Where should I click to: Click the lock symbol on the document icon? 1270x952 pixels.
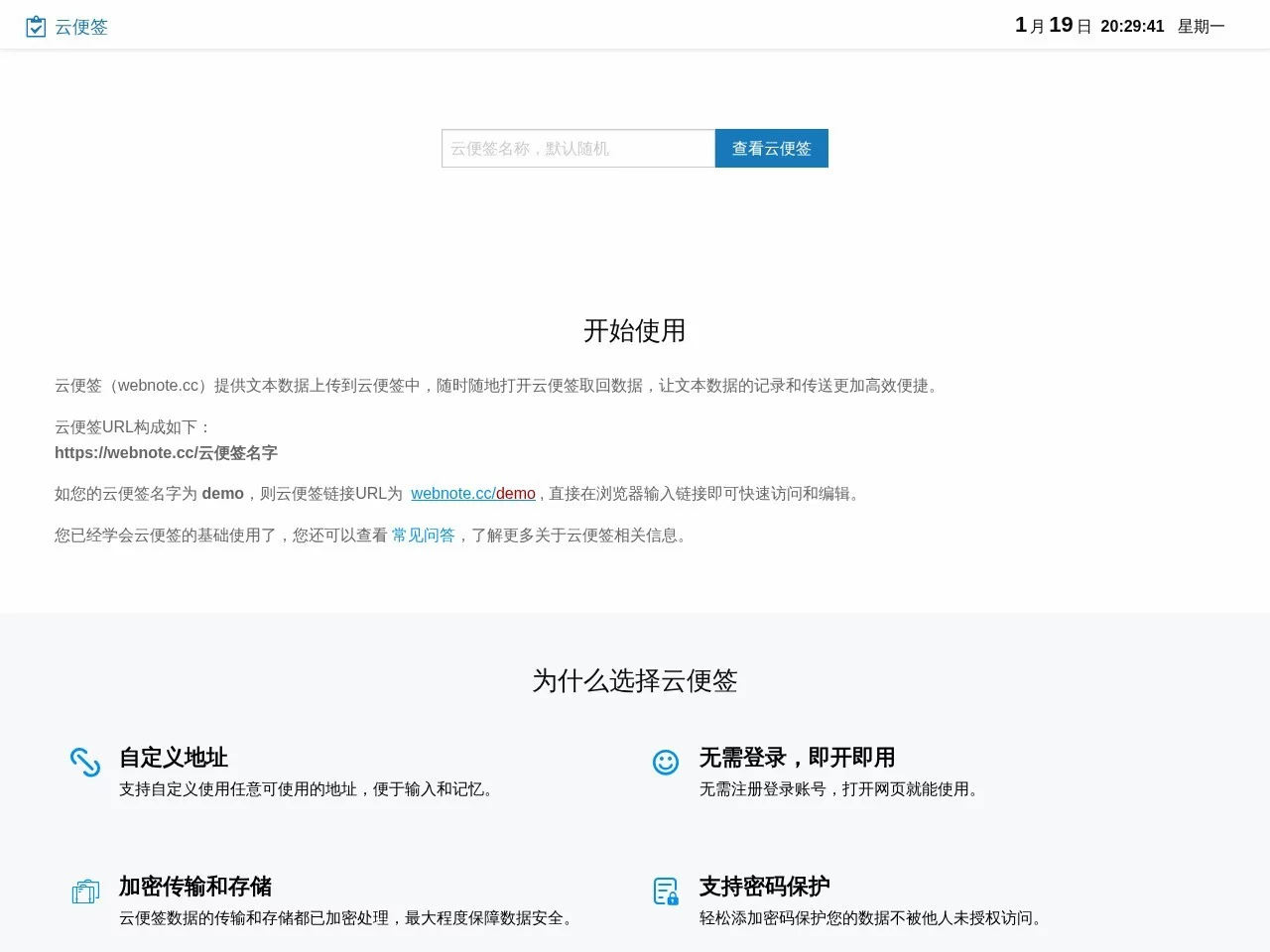click(671, 898)
